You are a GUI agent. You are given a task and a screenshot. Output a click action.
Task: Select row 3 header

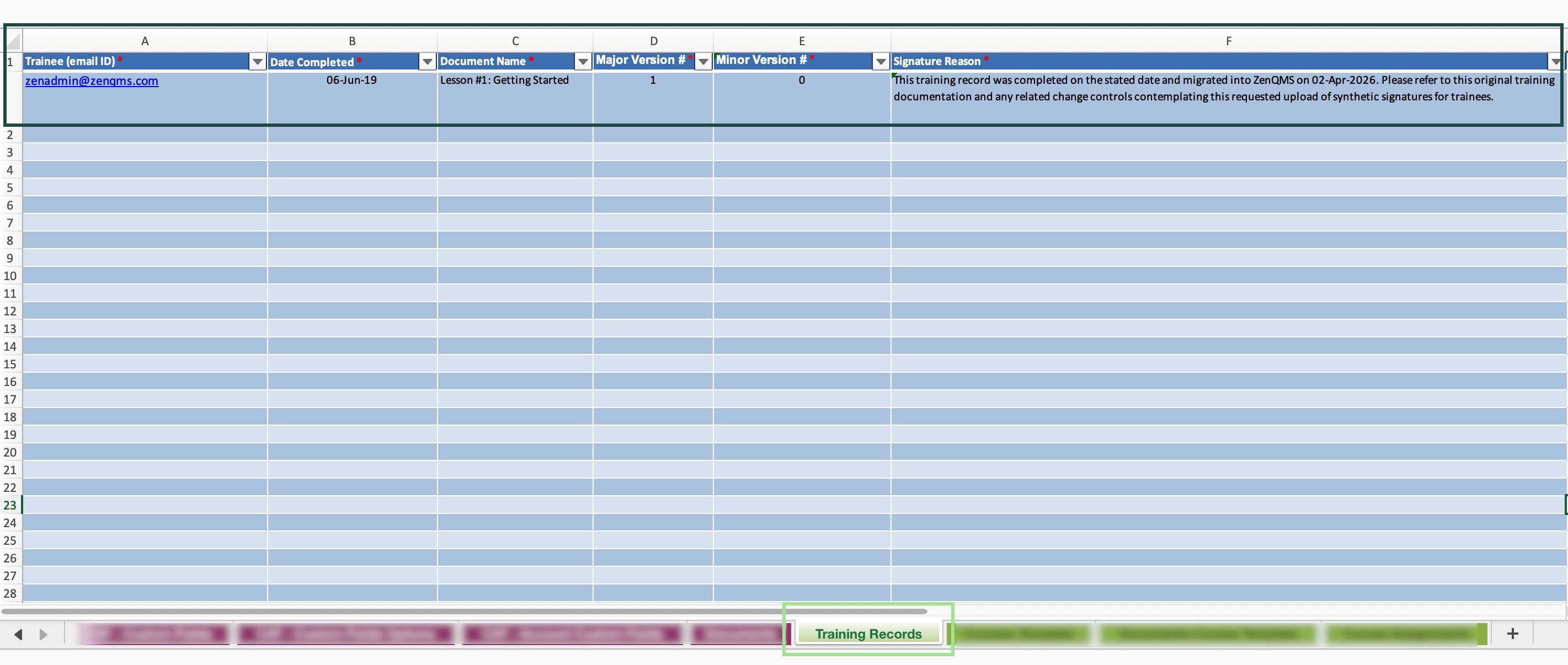[x=10, y=152]
